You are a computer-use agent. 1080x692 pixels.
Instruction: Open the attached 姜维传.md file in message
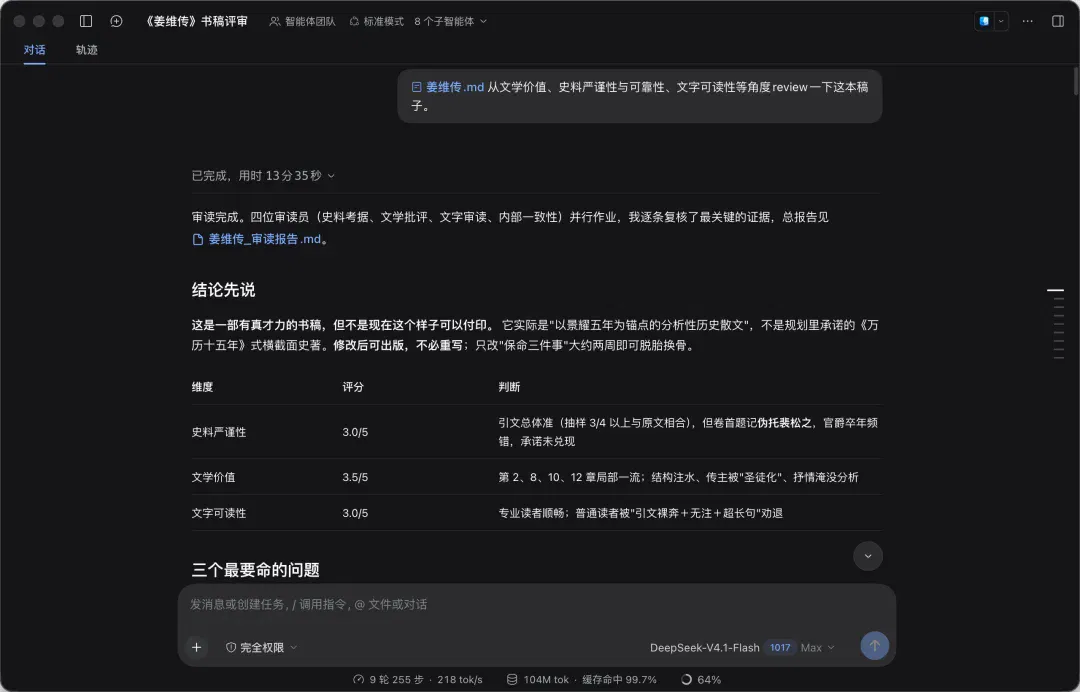[448, 87]
